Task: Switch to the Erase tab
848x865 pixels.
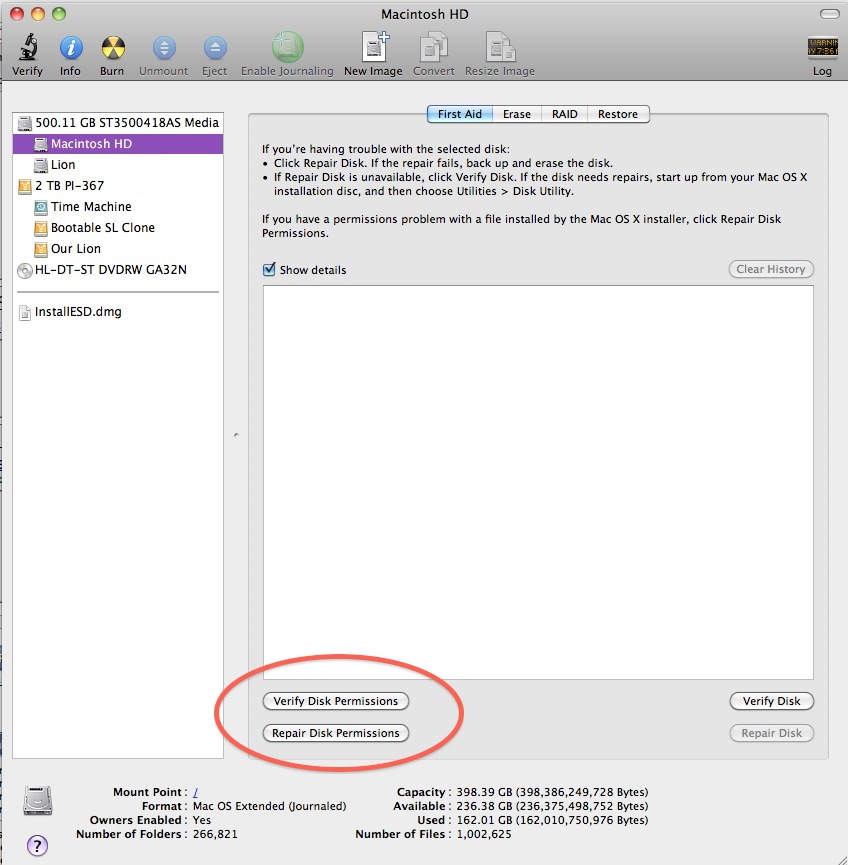Action: [517, 114]
